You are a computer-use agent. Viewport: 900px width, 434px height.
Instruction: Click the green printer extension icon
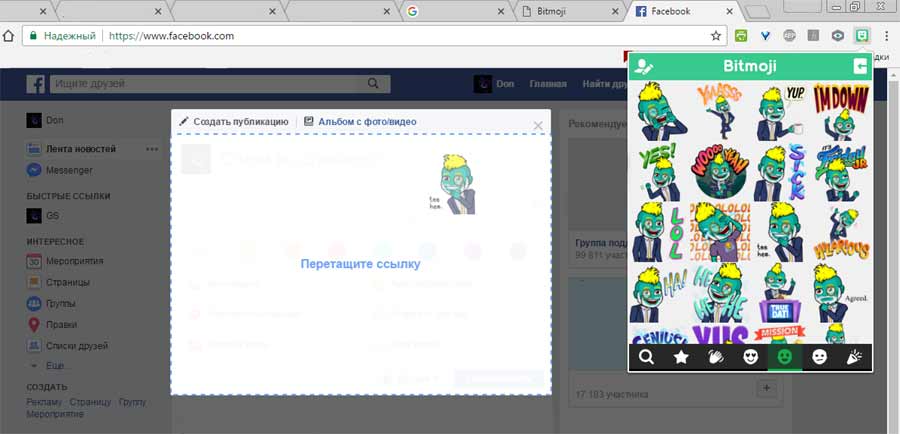(741, 36)
